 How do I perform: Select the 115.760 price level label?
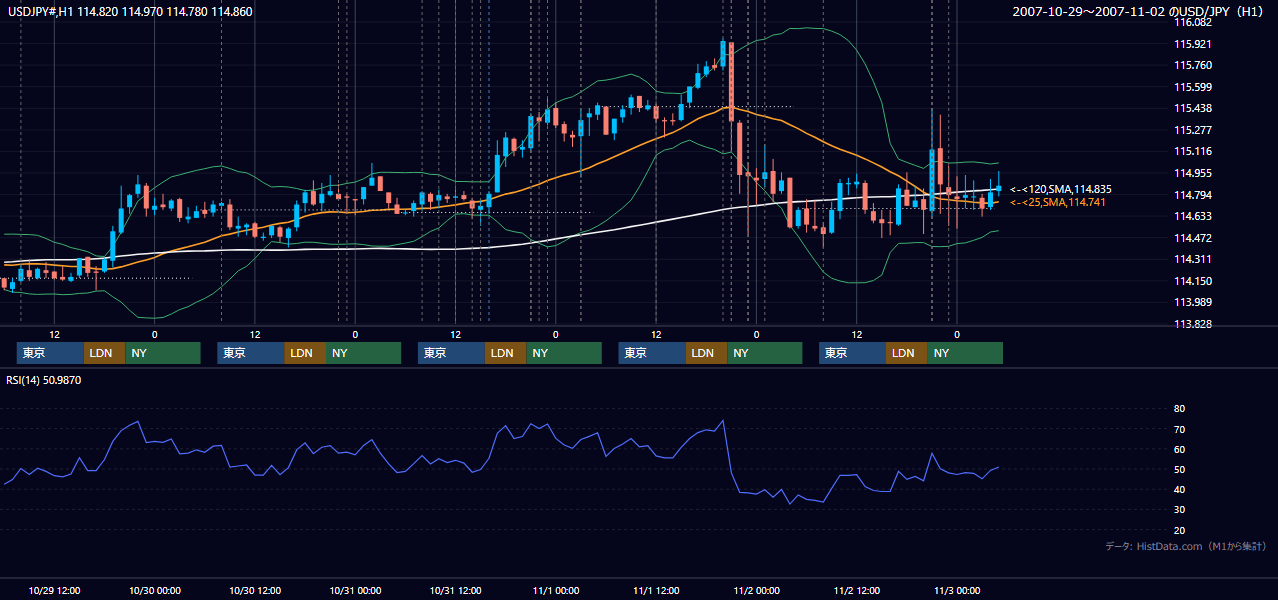coord(1194,65)
